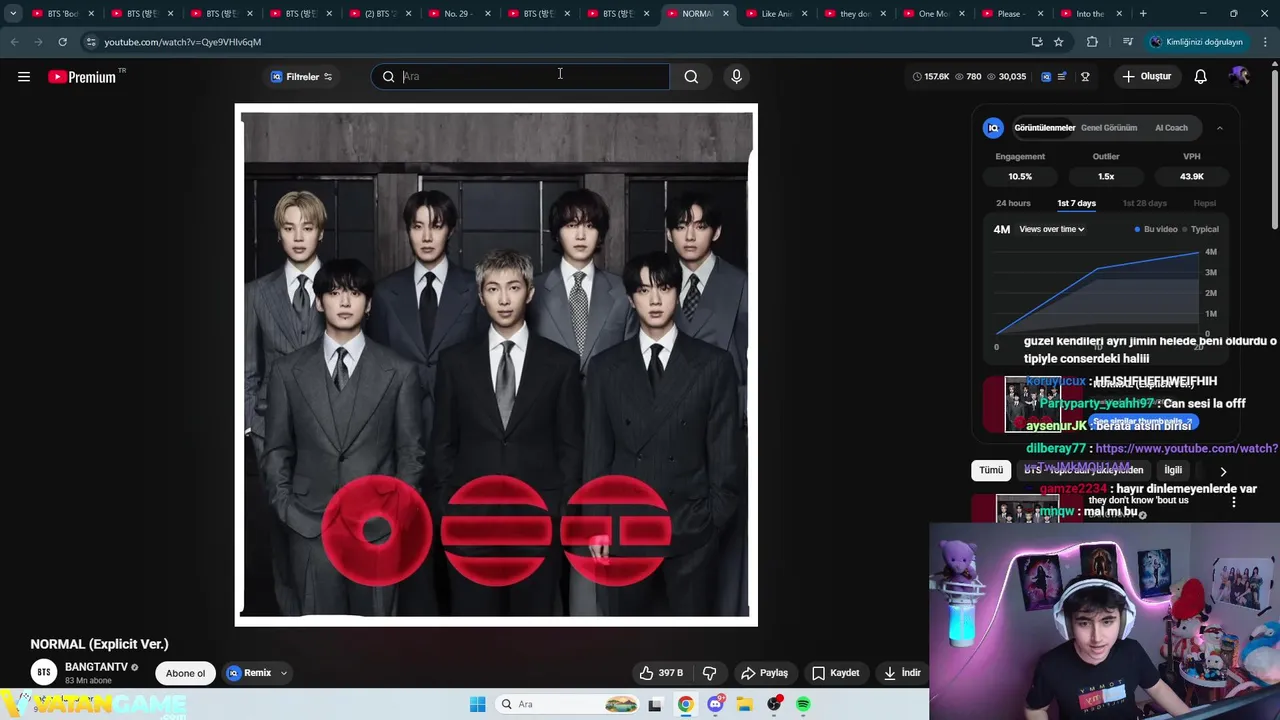Open File Explorer from the taskbar
Screen dimensions: 1280x720
pos(745,704)
